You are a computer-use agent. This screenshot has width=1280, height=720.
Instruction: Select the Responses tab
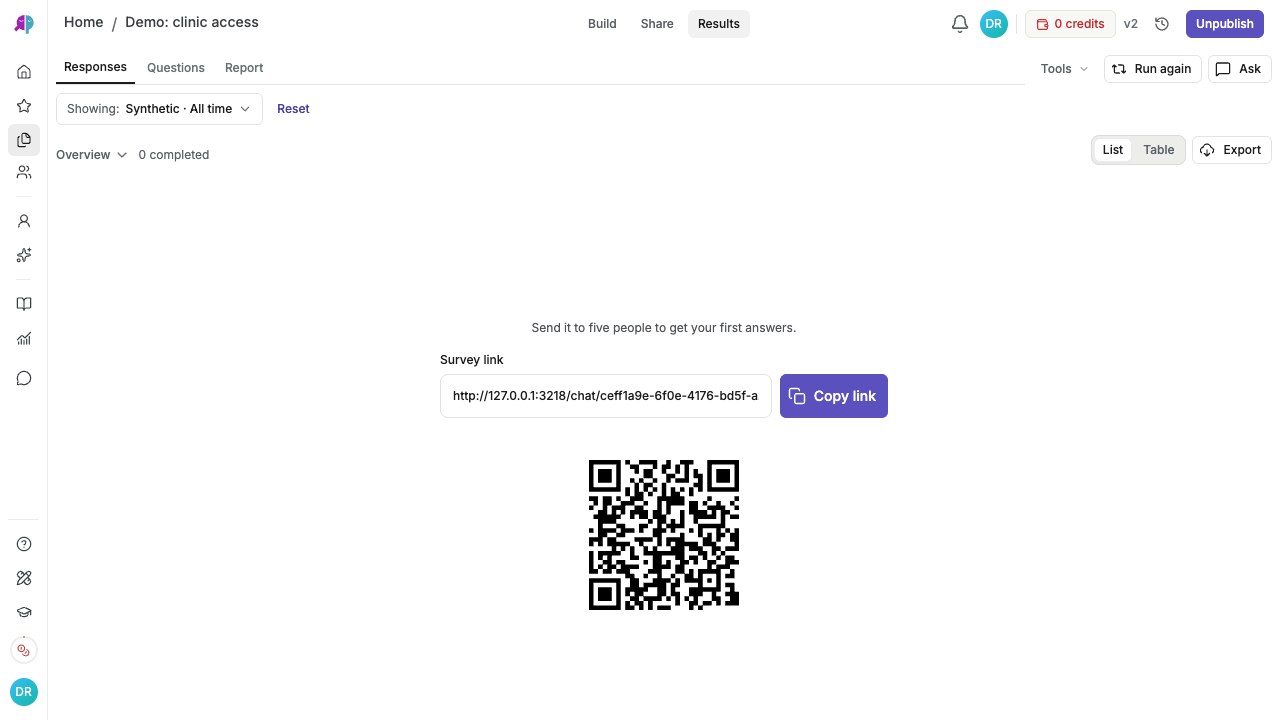[x=95, y=67]
